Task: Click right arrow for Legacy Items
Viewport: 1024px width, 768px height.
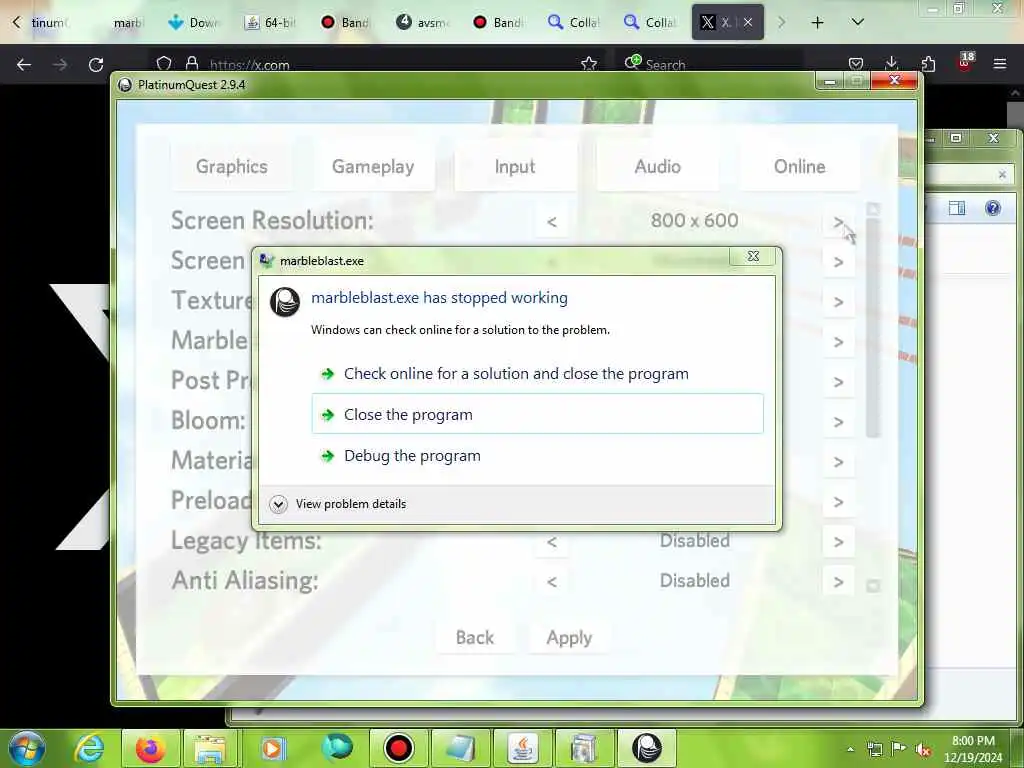Action: click(x=839, y=541)
